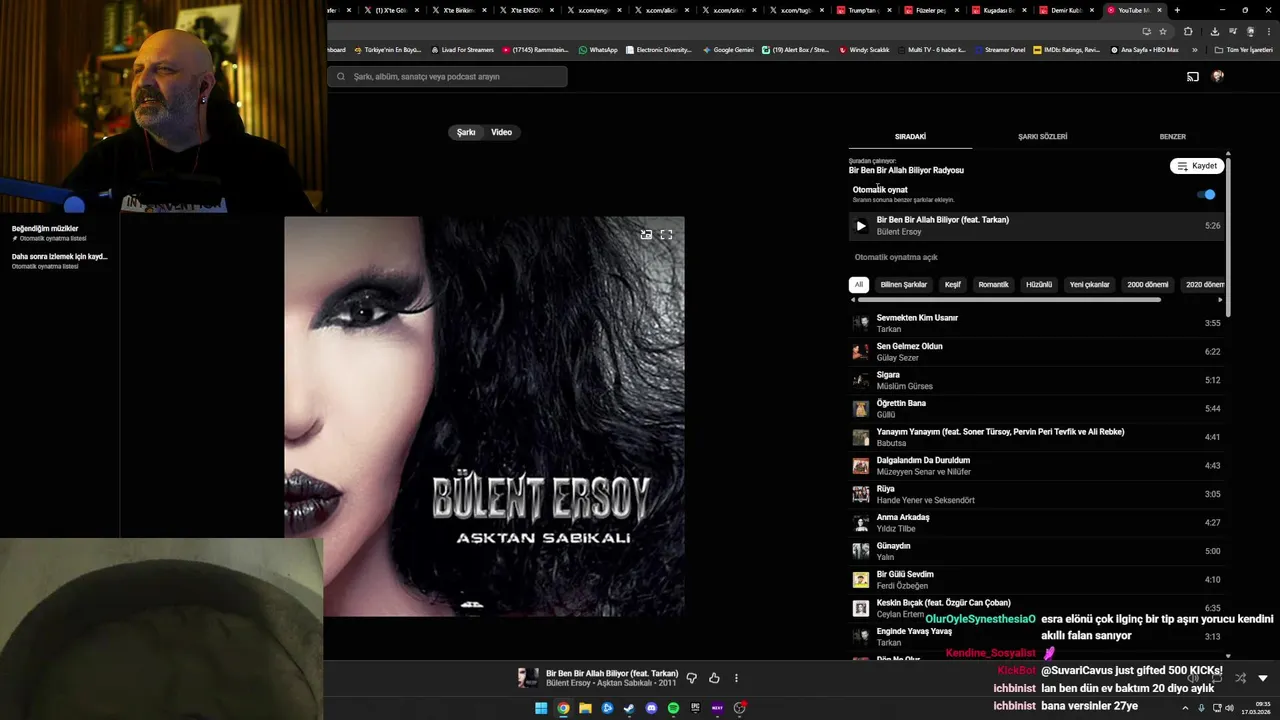Choose Anma Arkadaş by Yıldız Tilbe
Screen dimensions: 1280x720
pyautogui.click(x=1035, y=523)
